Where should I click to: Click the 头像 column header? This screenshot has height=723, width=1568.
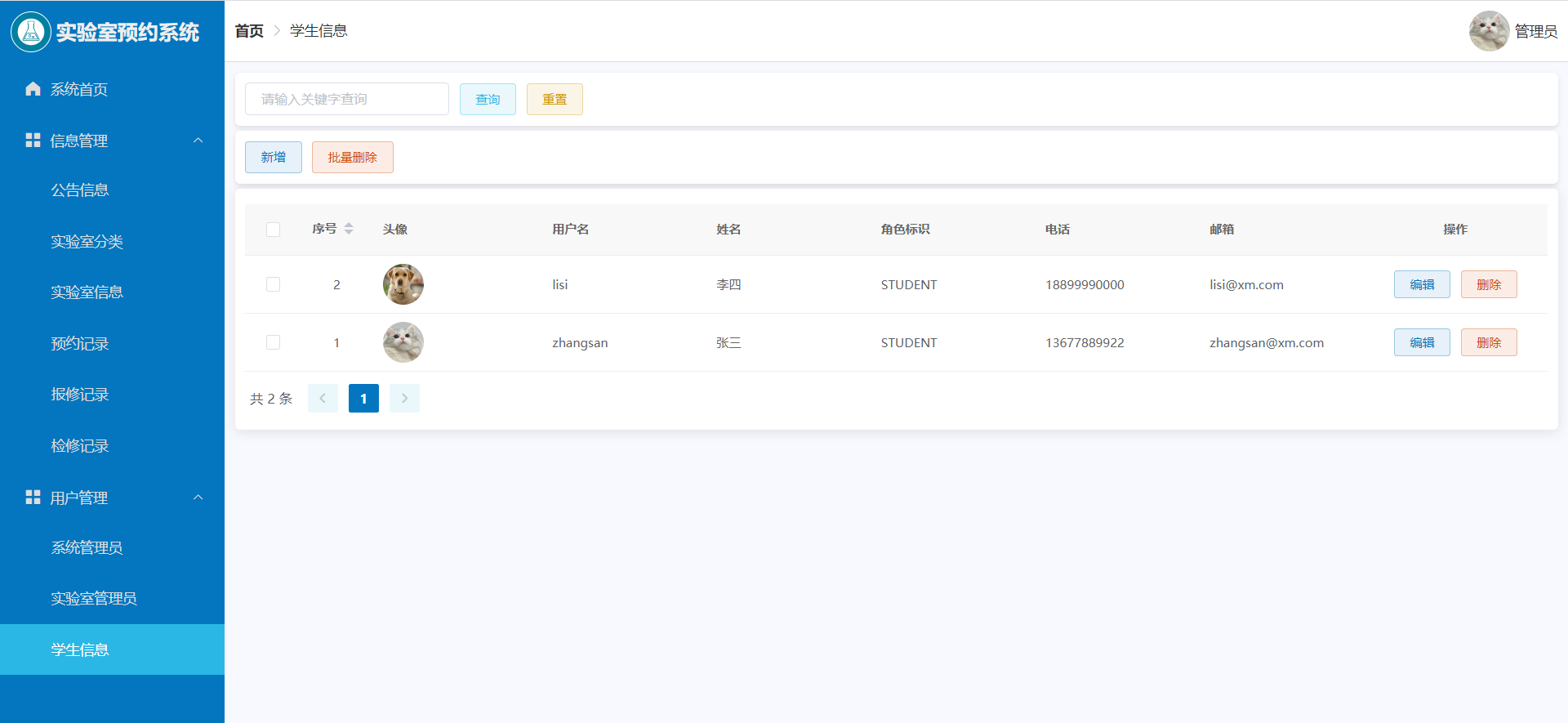point(395,229)
